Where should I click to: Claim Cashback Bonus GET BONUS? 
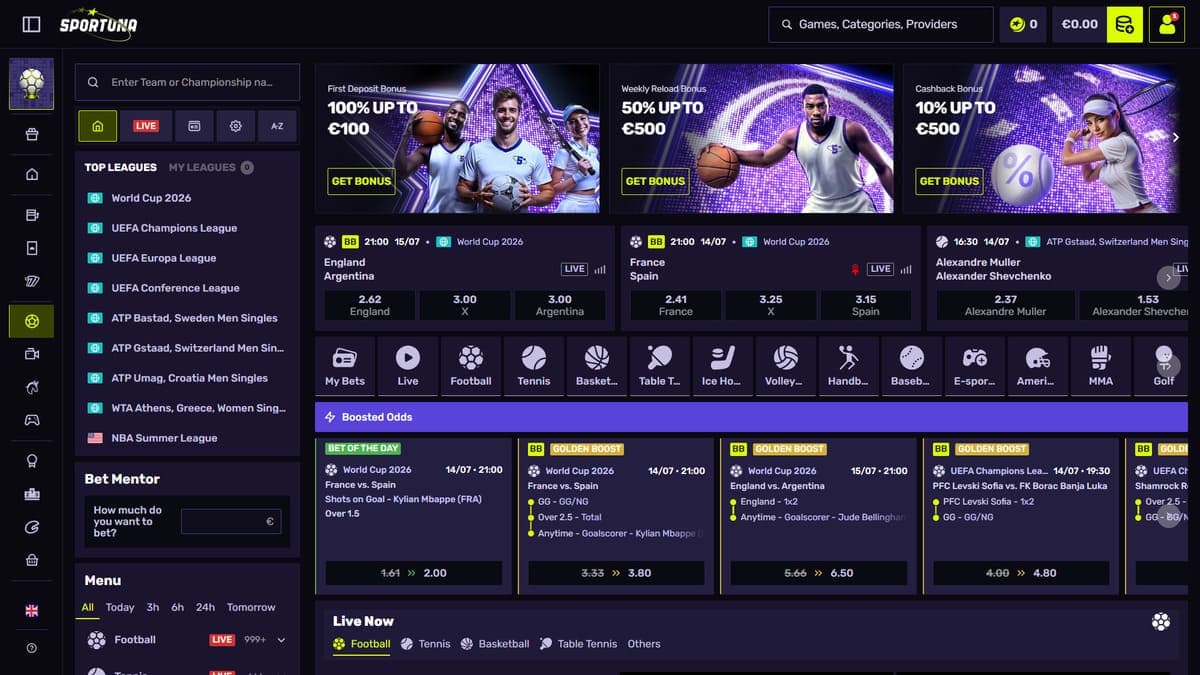click(949, 181)
